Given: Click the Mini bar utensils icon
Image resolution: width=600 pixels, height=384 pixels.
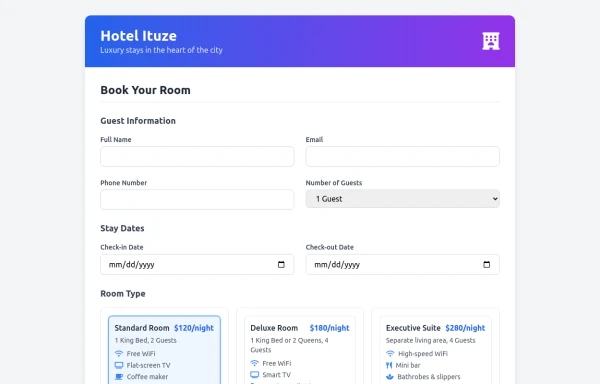Looking at the screenshot, I should point(389,365).
